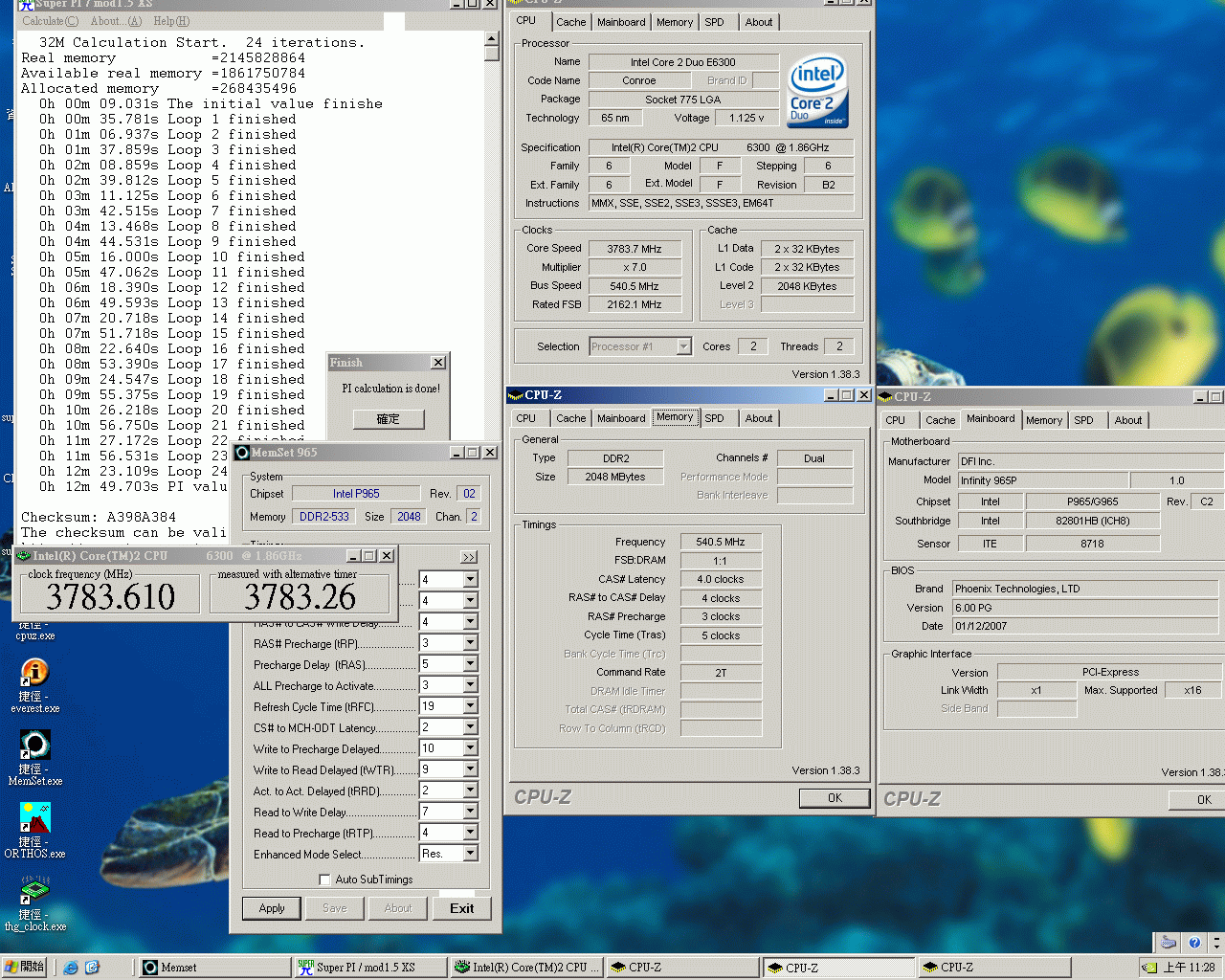Activate Intel Core 2 CPU taskbar item
This screenshot has height=980, width=1225.
coord(526,968)
